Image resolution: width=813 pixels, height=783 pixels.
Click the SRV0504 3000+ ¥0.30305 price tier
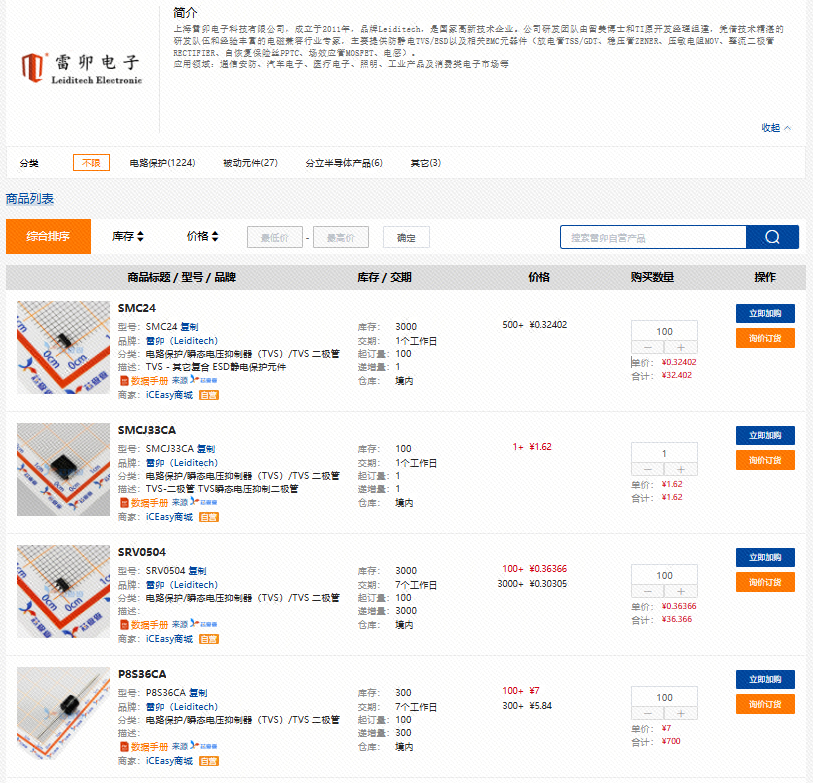[x=532, y=584]
